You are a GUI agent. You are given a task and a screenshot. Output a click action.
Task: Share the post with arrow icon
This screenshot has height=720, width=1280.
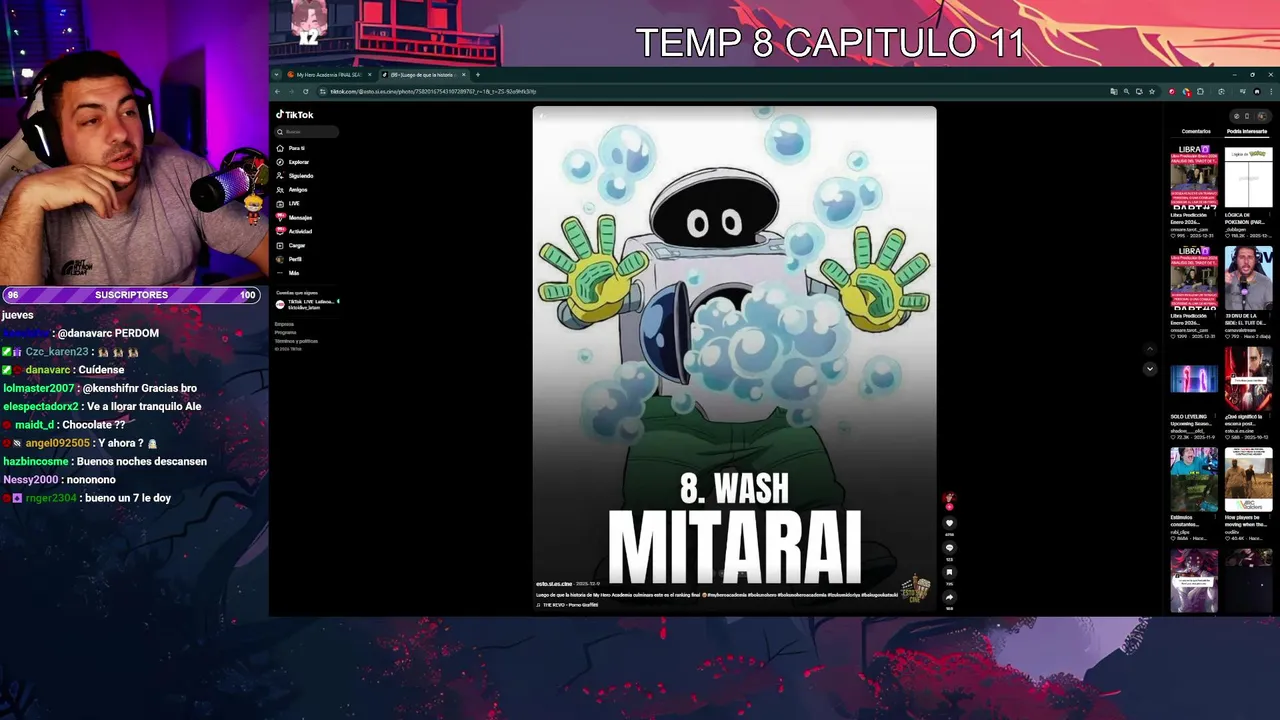(950, 597)
